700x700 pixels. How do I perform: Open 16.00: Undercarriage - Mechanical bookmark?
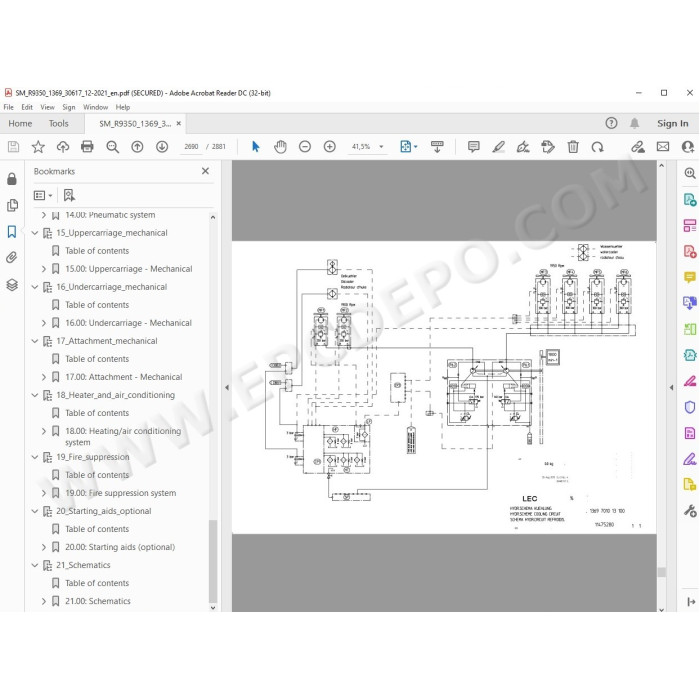pyautogui.click(x=128, y=323)
